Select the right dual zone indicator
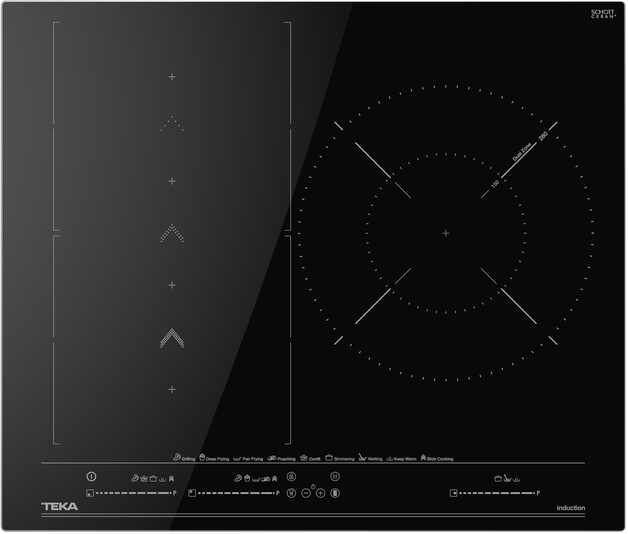This screenshot has height=534, width=628. pos(453,493)
